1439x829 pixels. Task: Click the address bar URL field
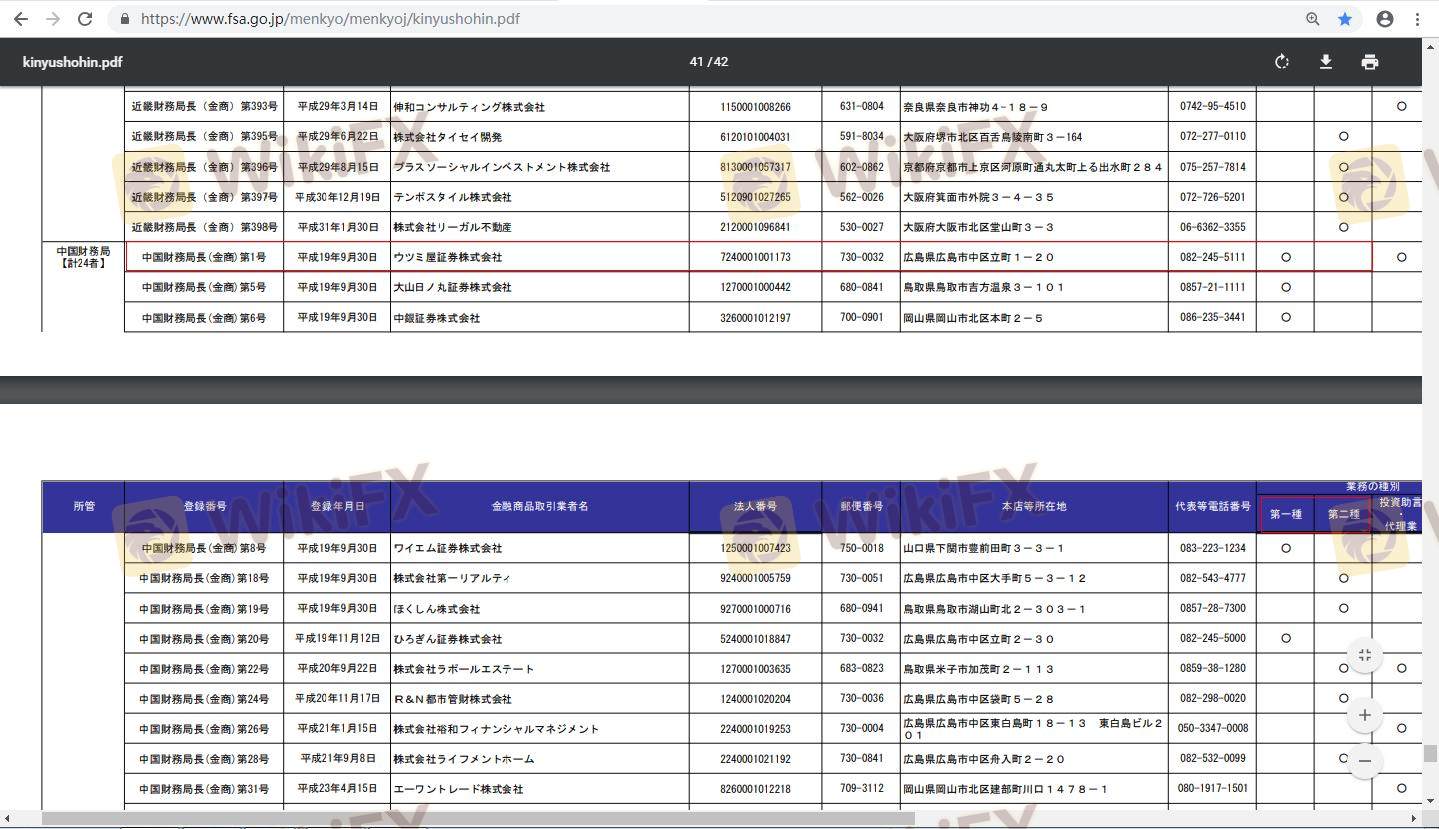click(x=700, y=19)
